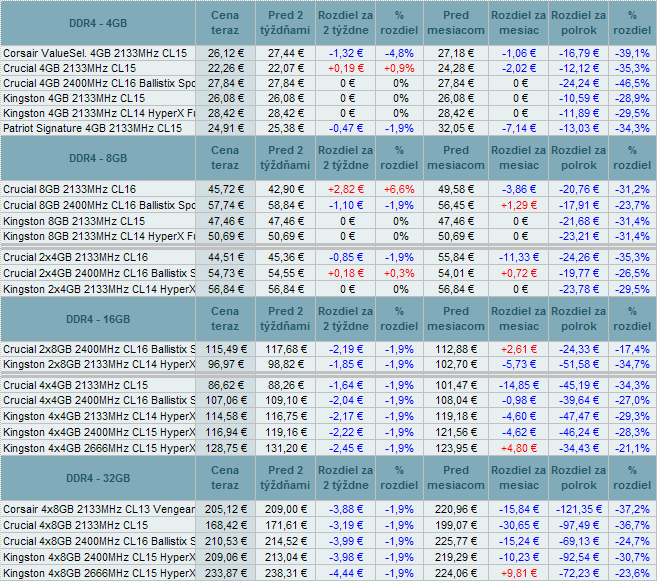This screenshot has height=581, width=657.
Task: Select 'Rozdiel za 2 týždne' header in DDR4 - 16GB section
Action: click(x=345, y=319)
